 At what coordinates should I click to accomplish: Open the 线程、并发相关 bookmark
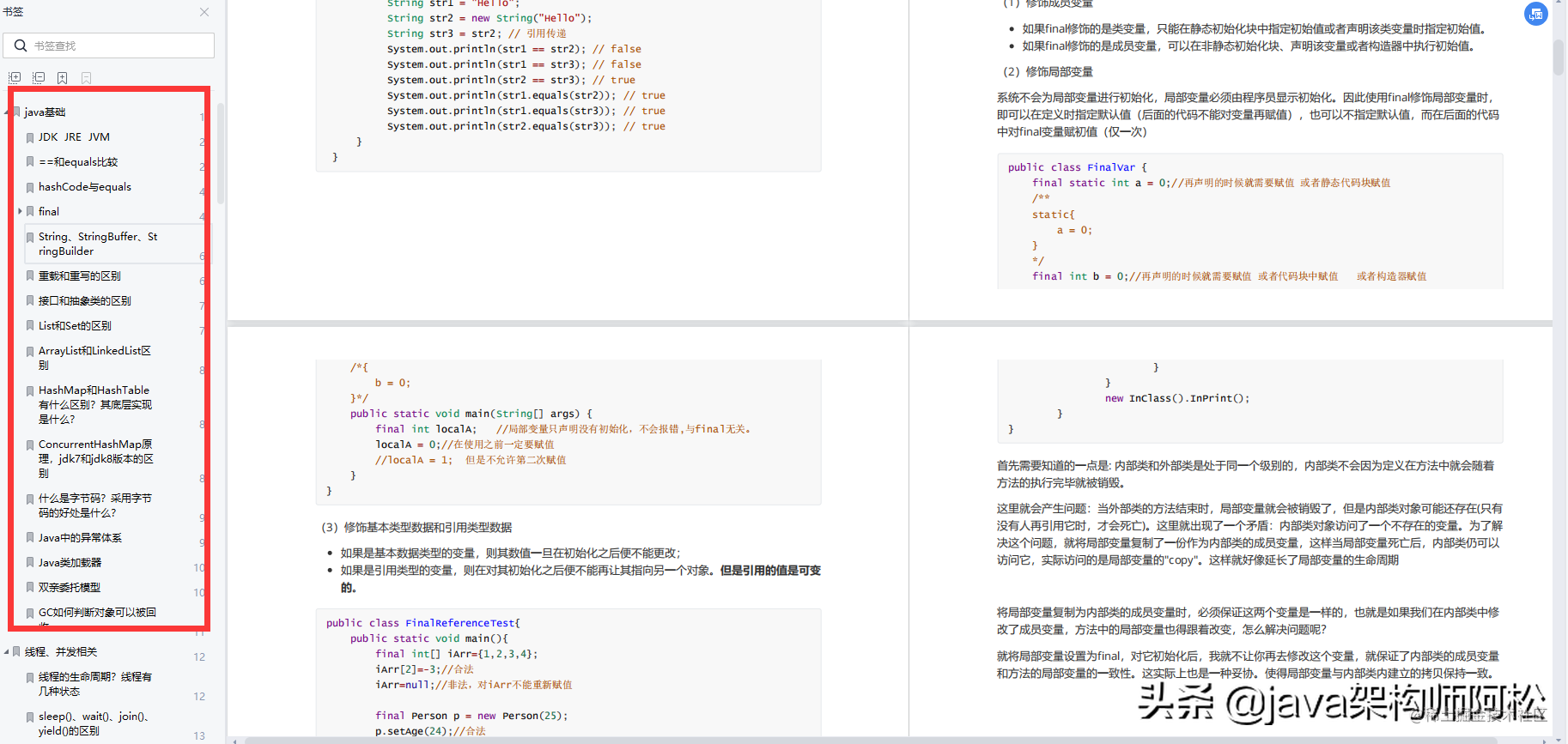click(x=61, y=652)
